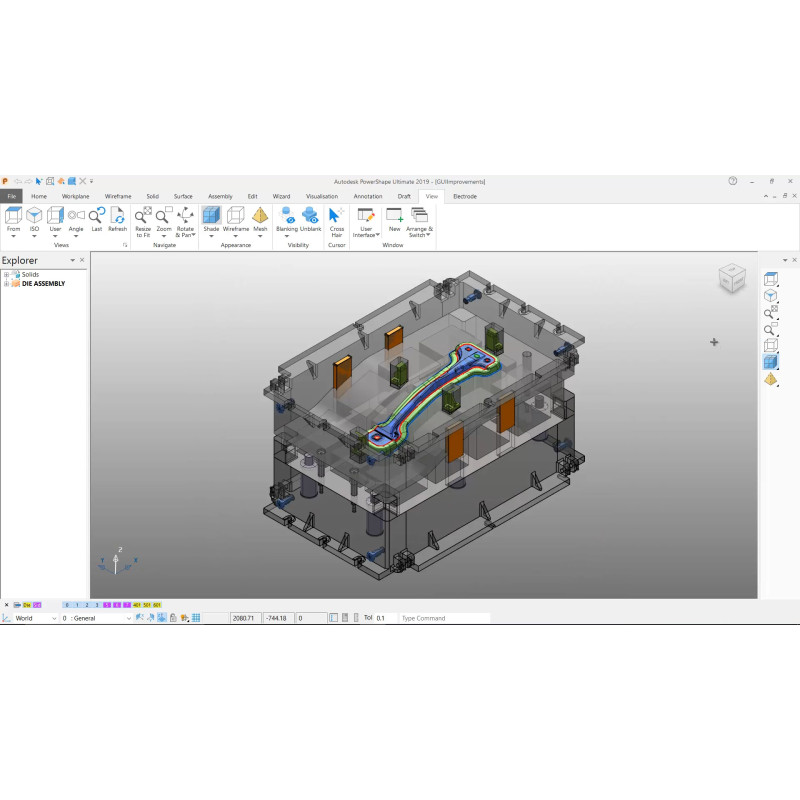Toggle shaded view in right-side toolbar

pos(770,362)
